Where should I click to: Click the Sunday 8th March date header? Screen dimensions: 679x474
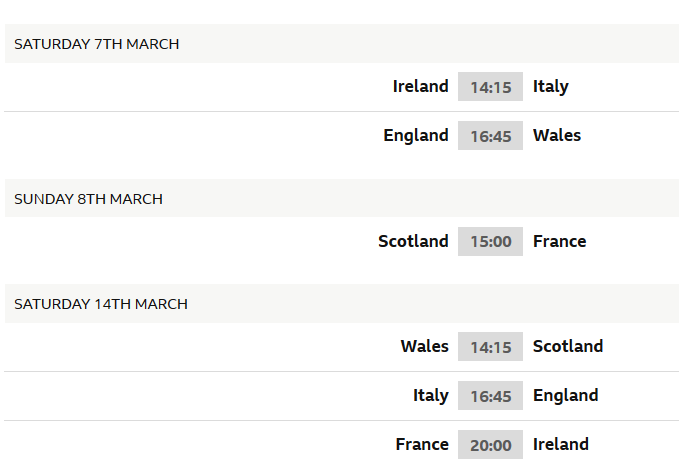click(88, 199)
